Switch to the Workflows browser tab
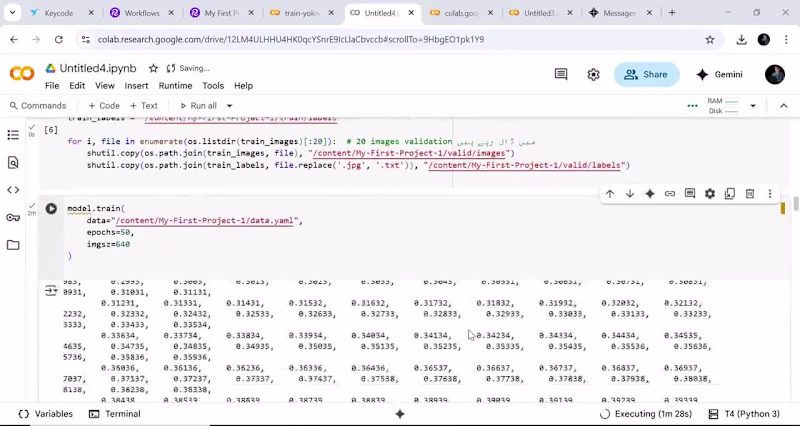This screenshot has height=426, width=800. 141,13
